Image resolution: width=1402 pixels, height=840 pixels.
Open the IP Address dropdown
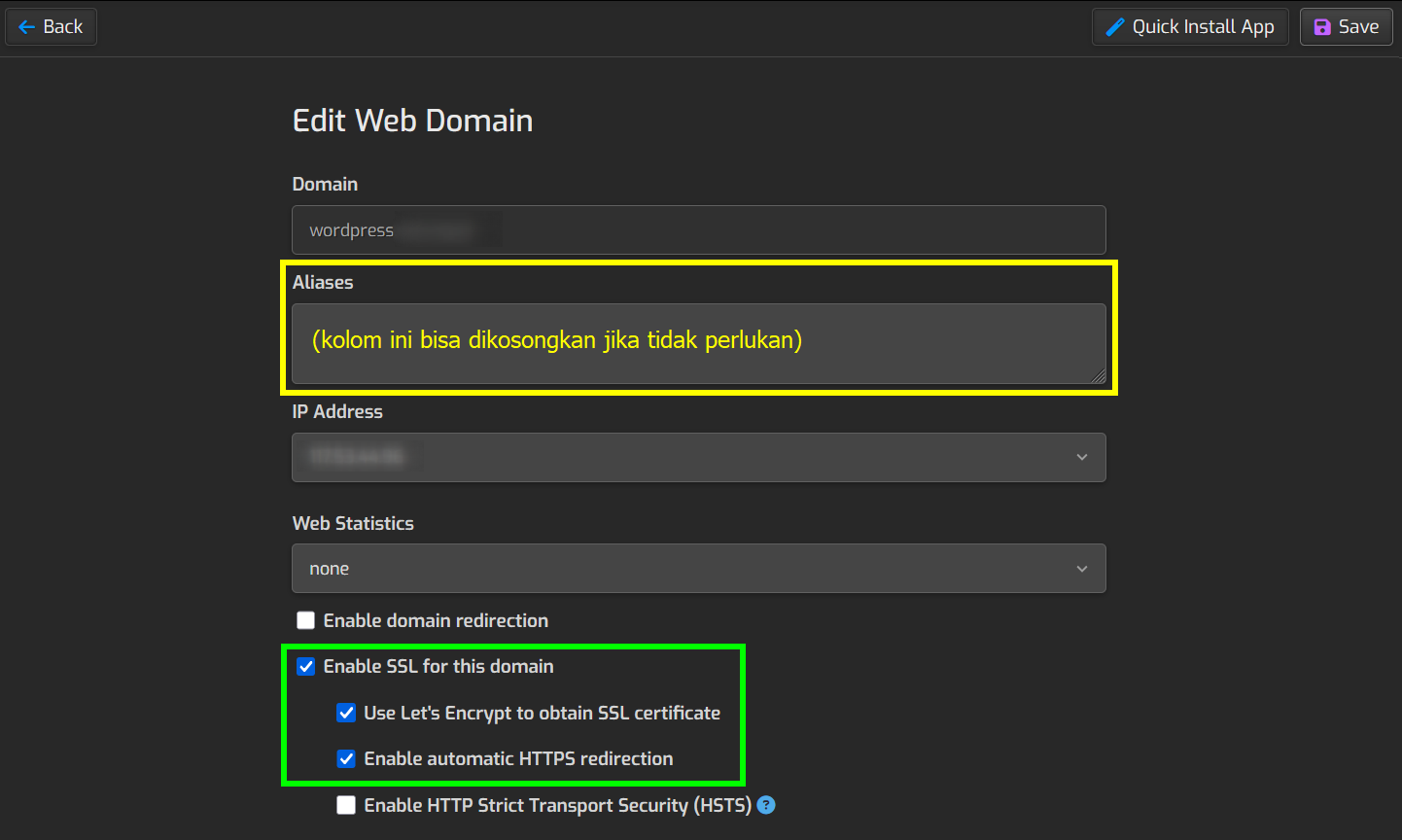pos(698,457)
